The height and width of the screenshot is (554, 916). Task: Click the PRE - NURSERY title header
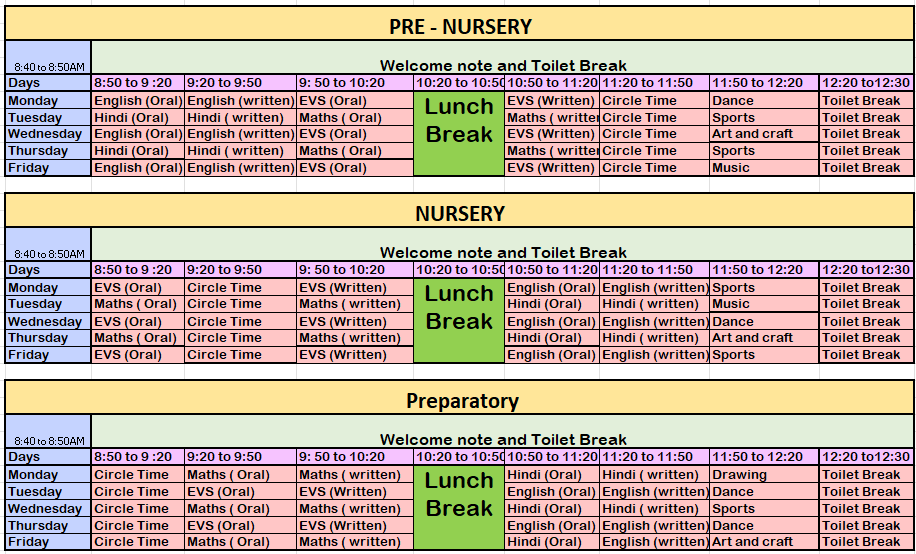(459, 26)
